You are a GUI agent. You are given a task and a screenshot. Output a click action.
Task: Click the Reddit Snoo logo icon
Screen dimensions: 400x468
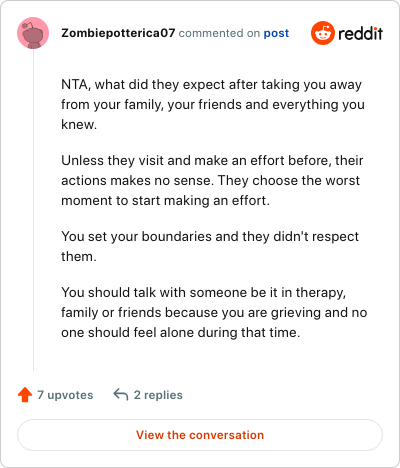point(323,33)
